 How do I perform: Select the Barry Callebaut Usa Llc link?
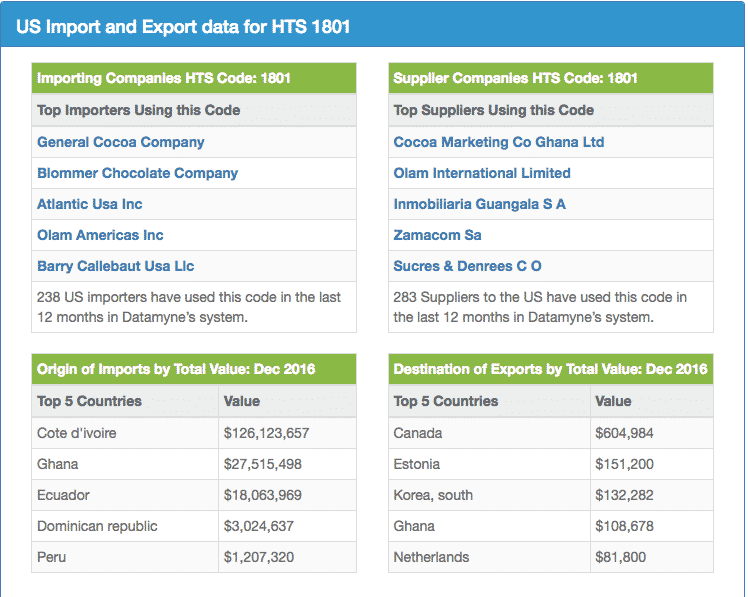tap(115, 266)
